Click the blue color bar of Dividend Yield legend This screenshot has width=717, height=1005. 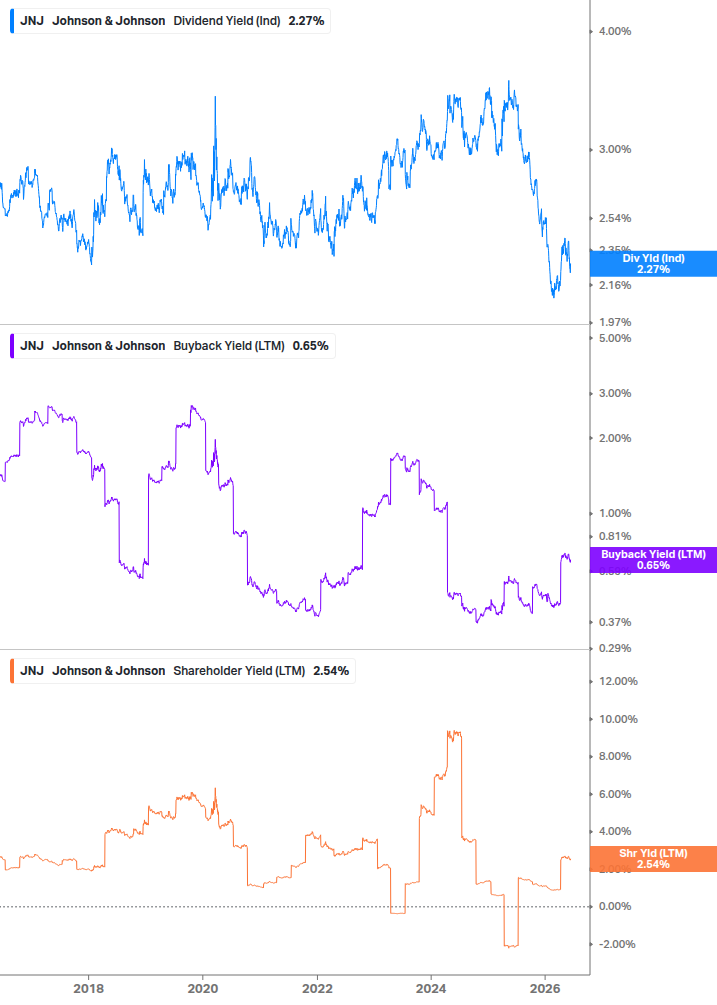click(x=12, y=21)
